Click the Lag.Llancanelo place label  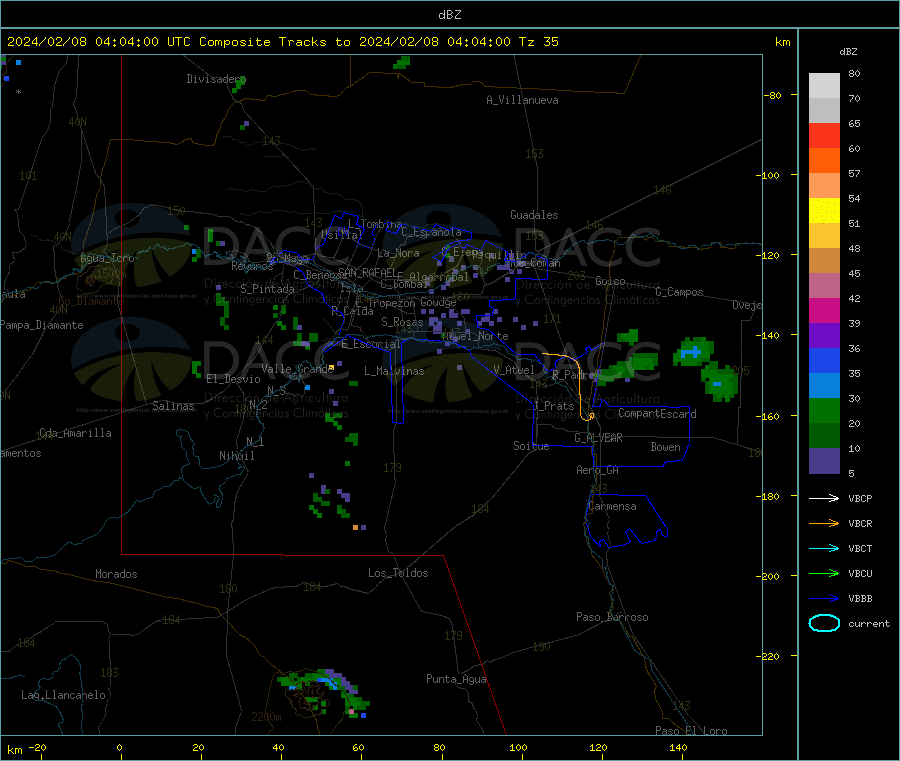click(x=63, y=695)
